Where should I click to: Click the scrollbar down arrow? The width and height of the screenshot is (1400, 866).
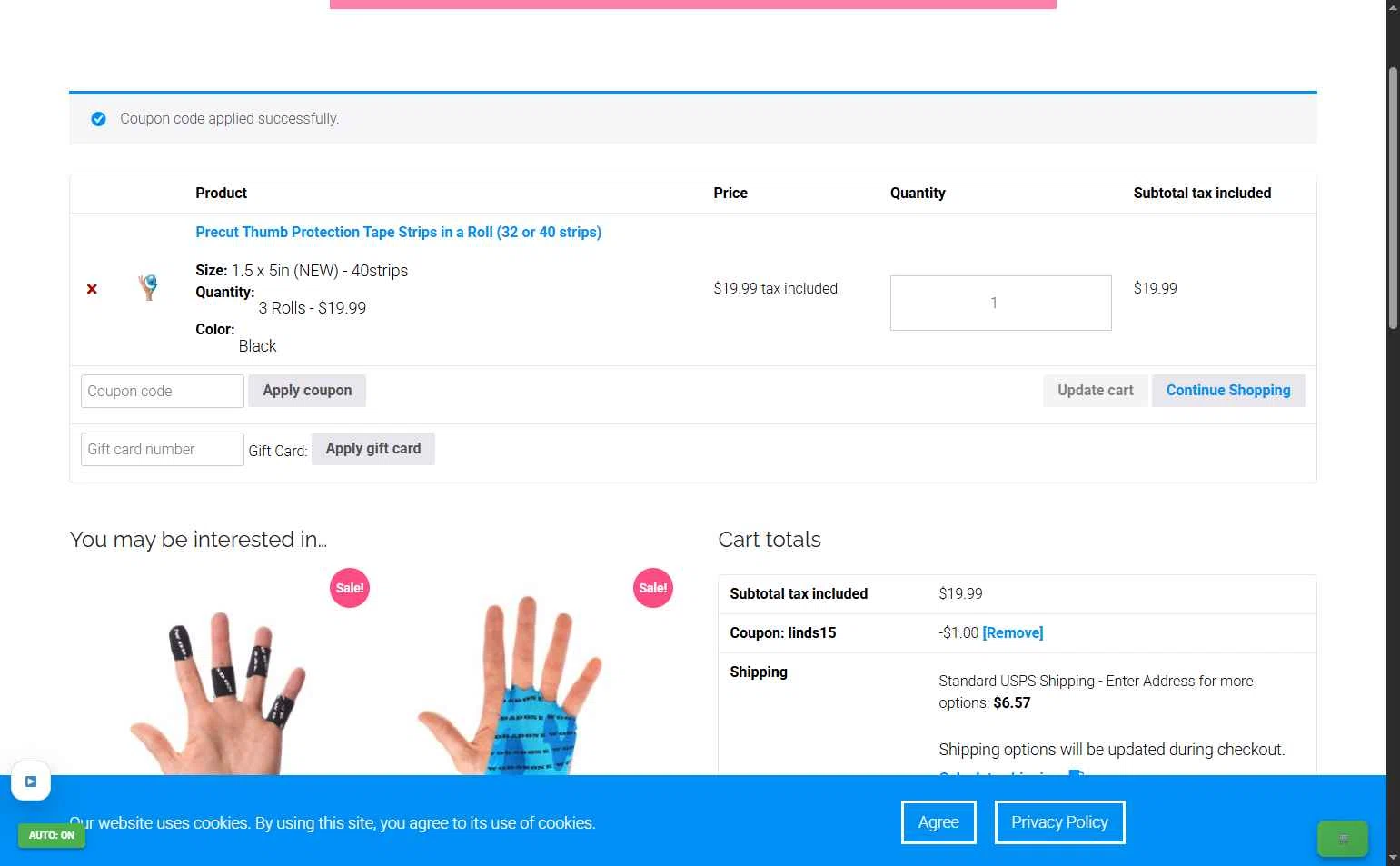(1393, 857)
